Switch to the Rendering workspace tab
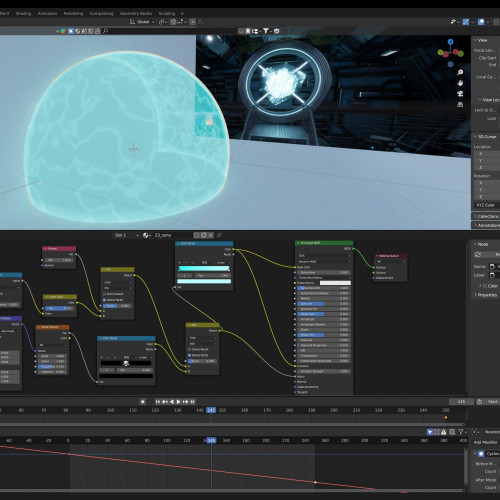 click(x=73, y=14)
